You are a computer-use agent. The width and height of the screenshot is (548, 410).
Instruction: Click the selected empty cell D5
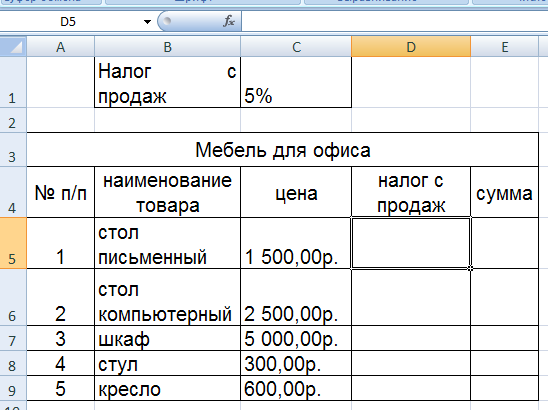click(x=411, y=243)
